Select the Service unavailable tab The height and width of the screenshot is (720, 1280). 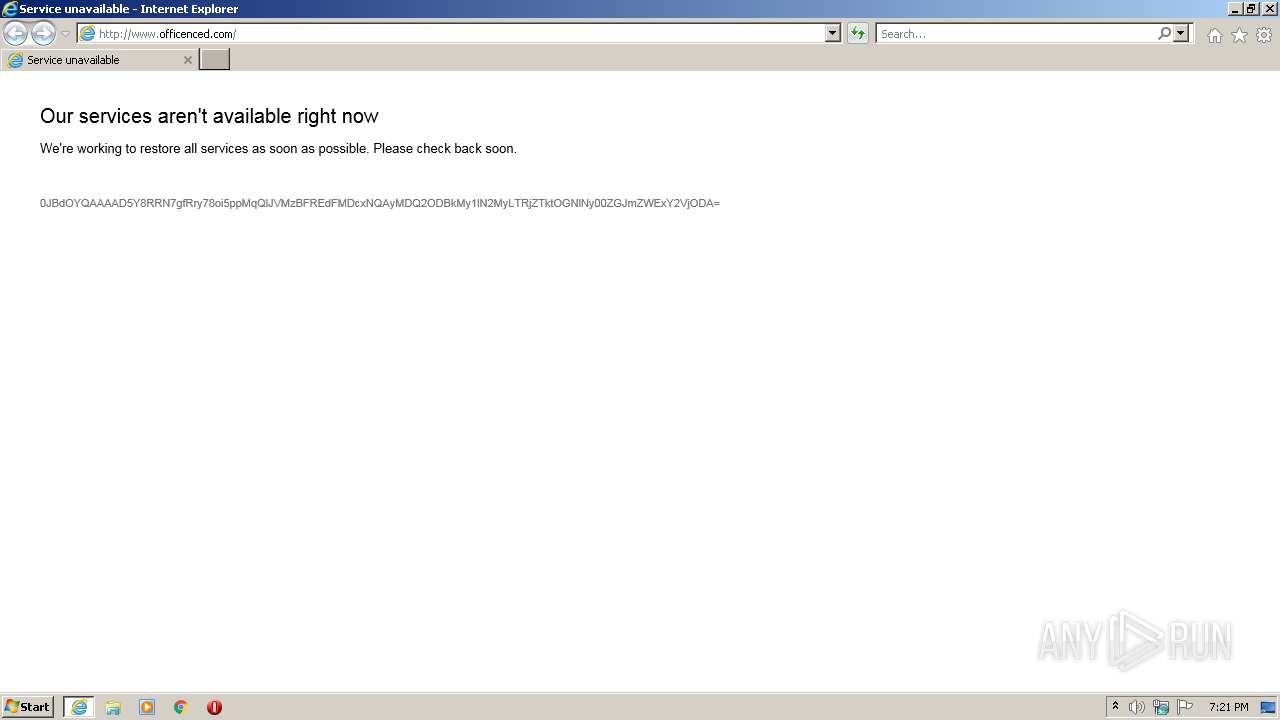click(x=98, y=60)
